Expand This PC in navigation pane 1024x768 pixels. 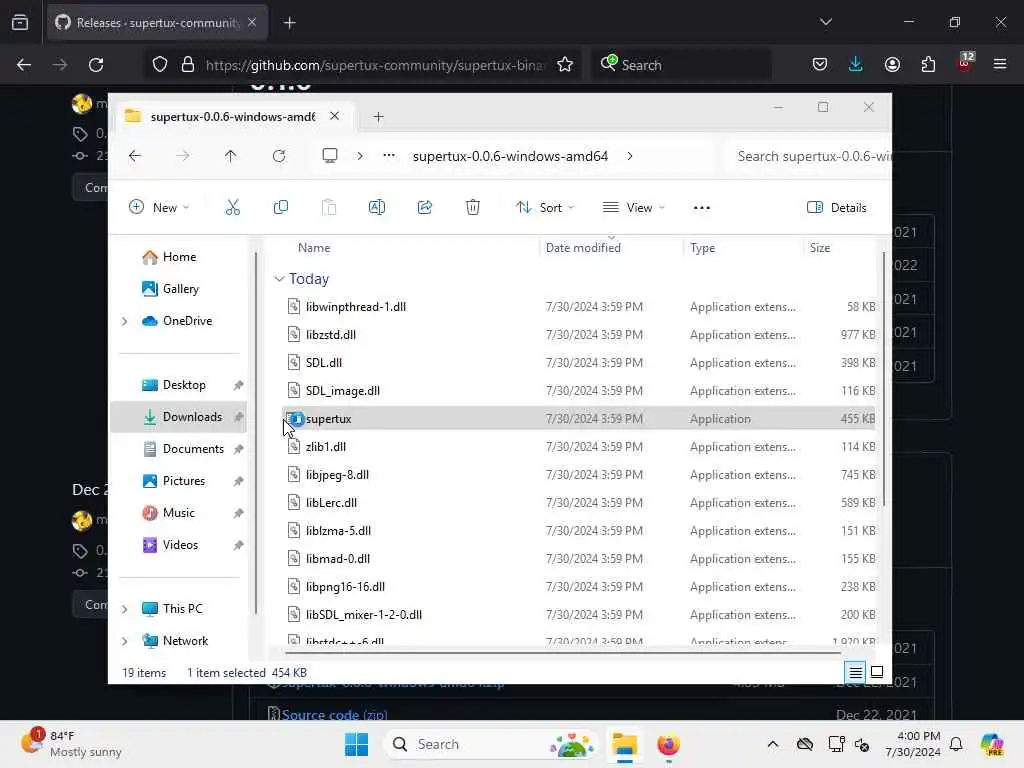point(124,609)
